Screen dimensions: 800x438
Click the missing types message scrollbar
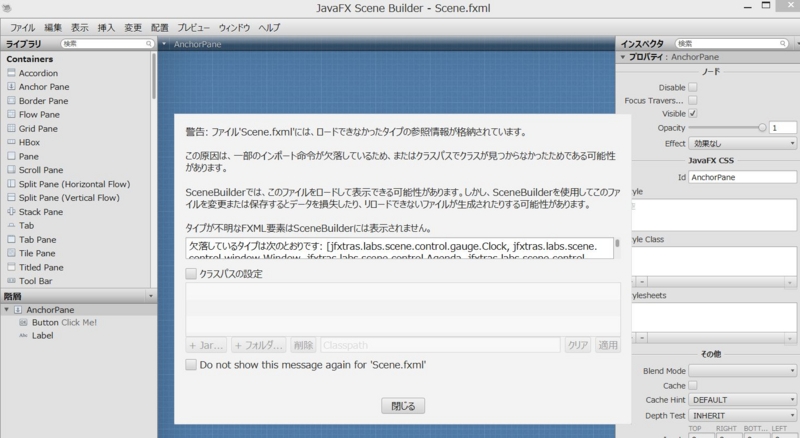617,244
